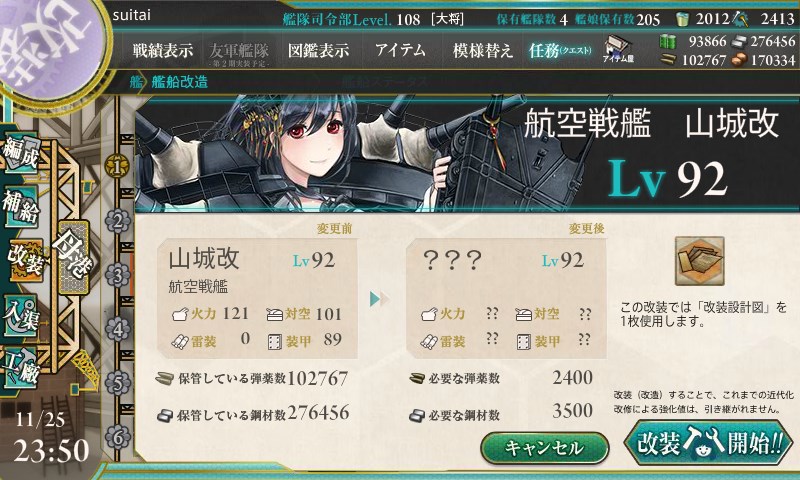This screenshot has width=800, height=480.
Task: Switch to fleet number 4 marker
Action: [x=117, y=329]
